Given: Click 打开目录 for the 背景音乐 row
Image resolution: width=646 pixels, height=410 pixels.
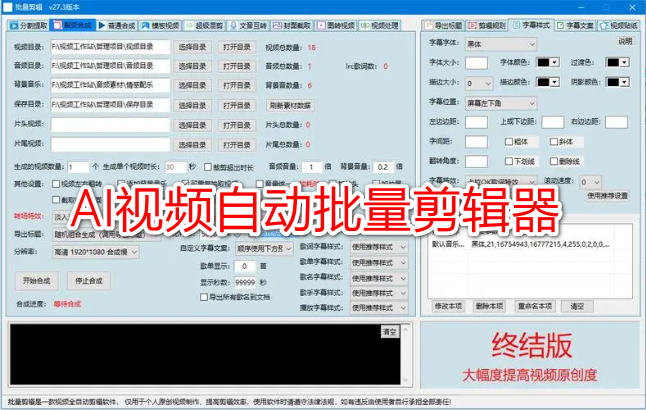Looking at the screenshot, I should [x=237, y=85].
